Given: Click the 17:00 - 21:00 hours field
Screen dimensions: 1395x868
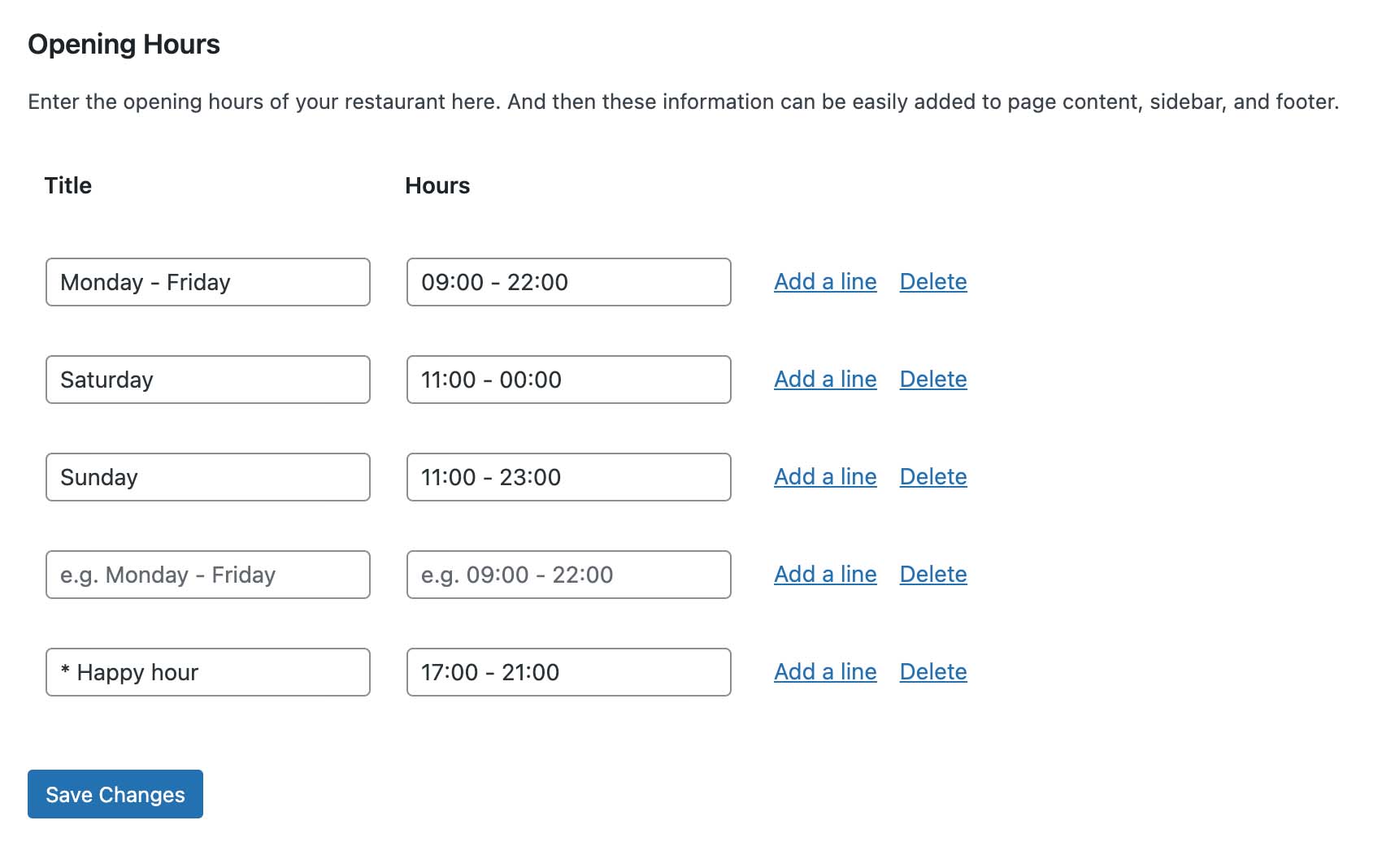Looking at the screenshot, I should tap(568, 672).
